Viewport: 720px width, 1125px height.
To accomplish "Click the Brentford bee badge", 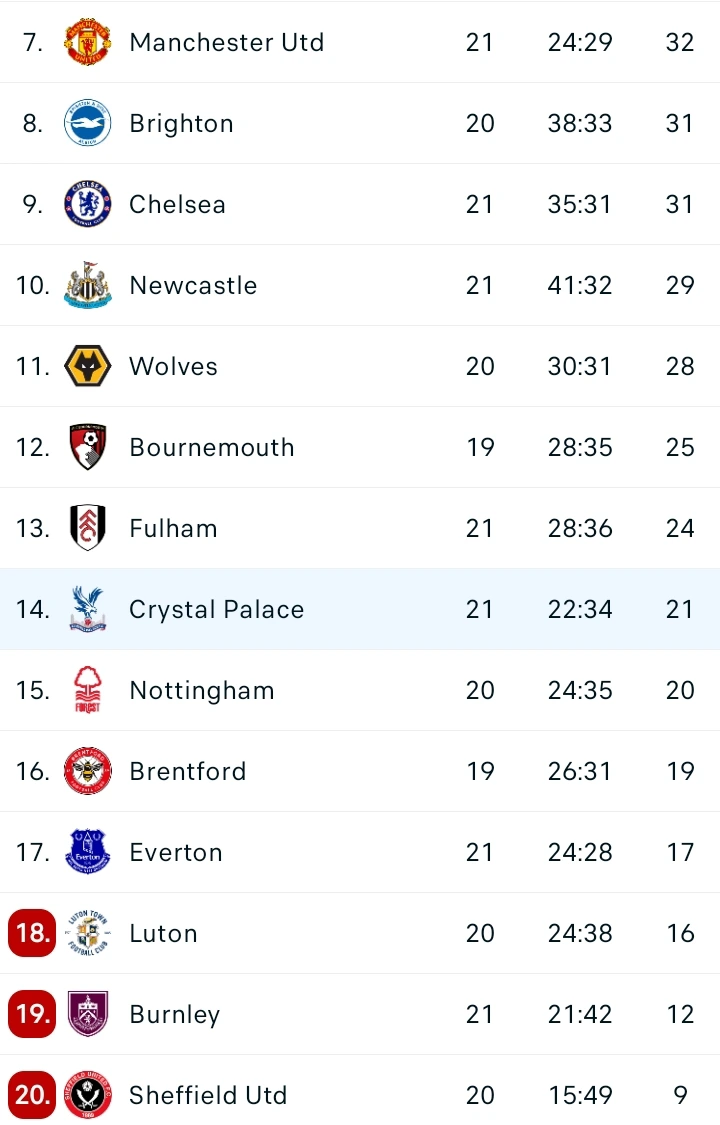I will click(x=88, y=771).
